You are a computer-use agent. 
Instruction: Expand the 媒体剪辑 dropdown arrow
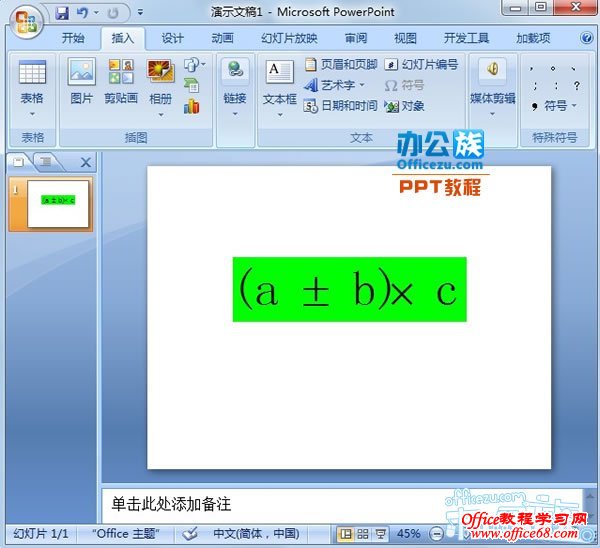pyautogui.click(x=492, y=114)
